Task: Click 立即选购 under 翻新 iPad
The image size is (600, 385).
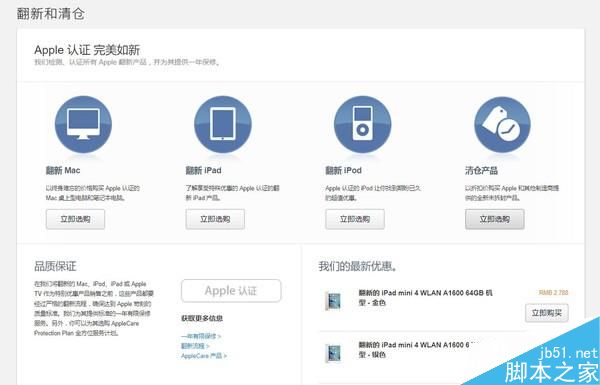Action: point(215,219)
